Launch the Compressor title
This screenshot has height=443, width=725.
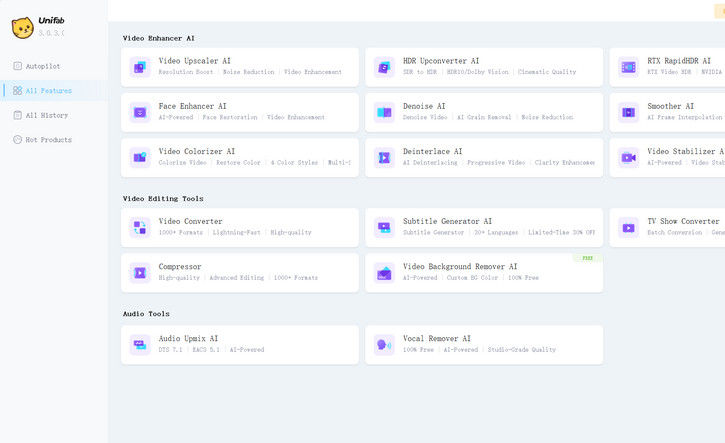click(x=180, y=267)
